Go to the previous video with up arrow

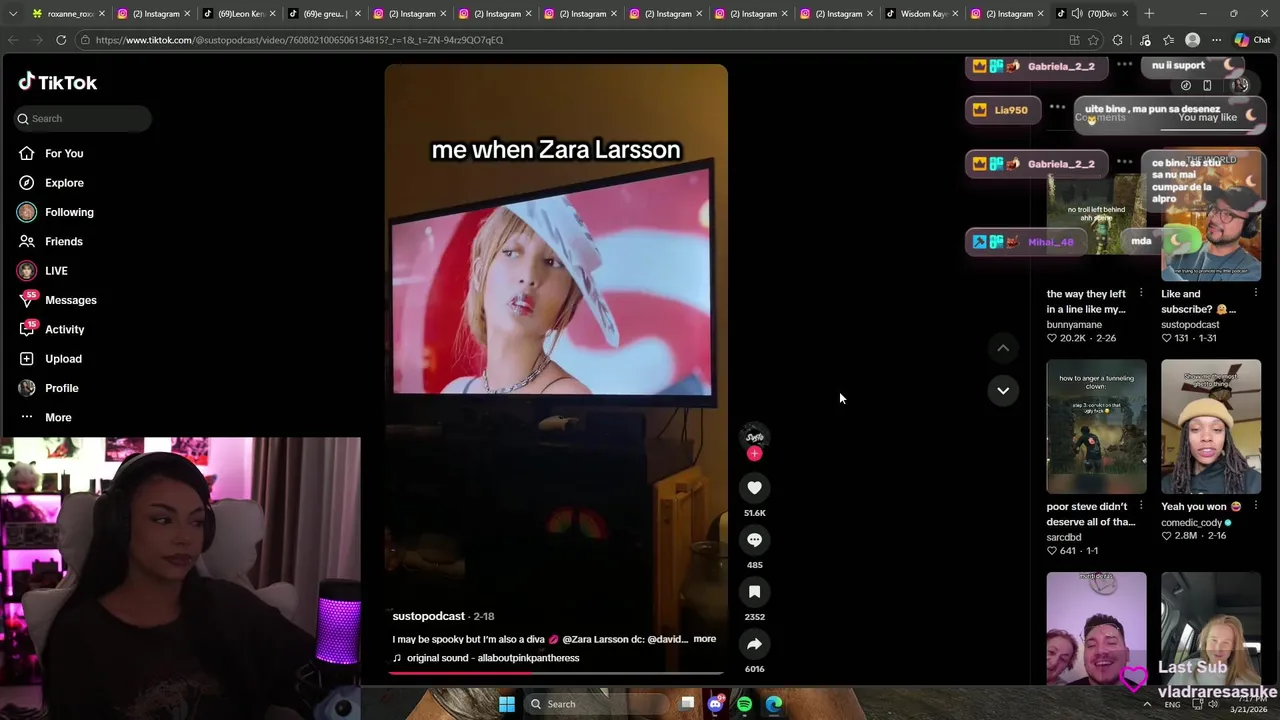pos(1003,348)
